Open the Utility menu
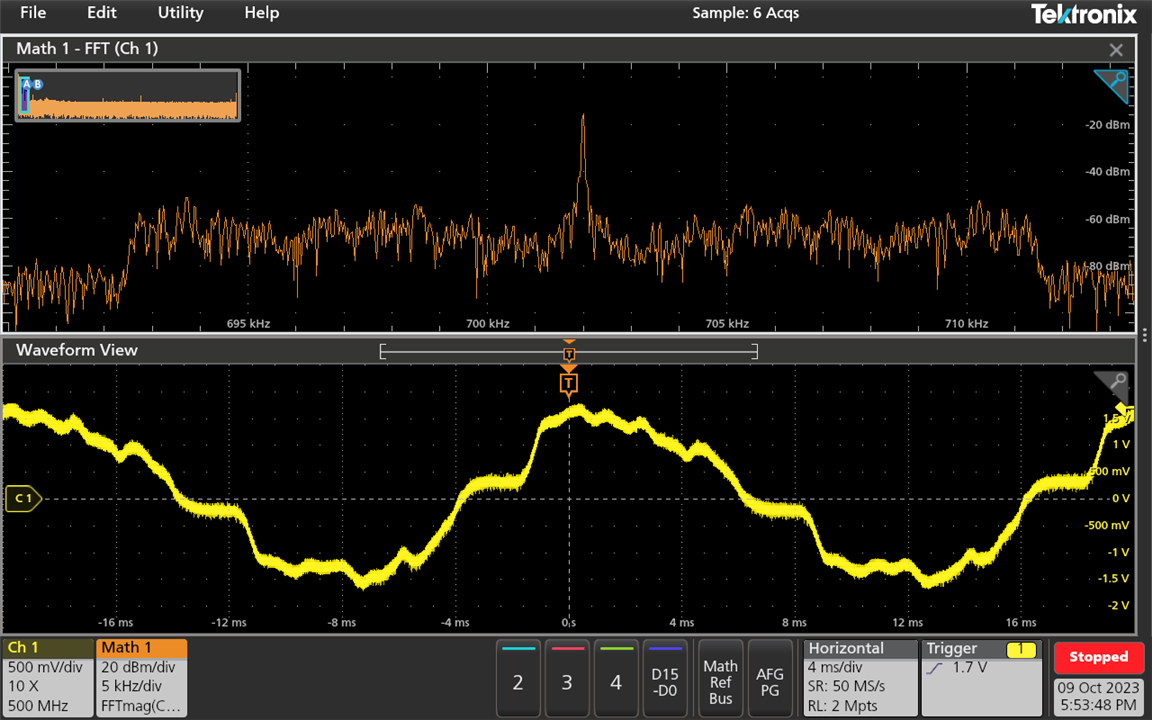 [181, 12]
